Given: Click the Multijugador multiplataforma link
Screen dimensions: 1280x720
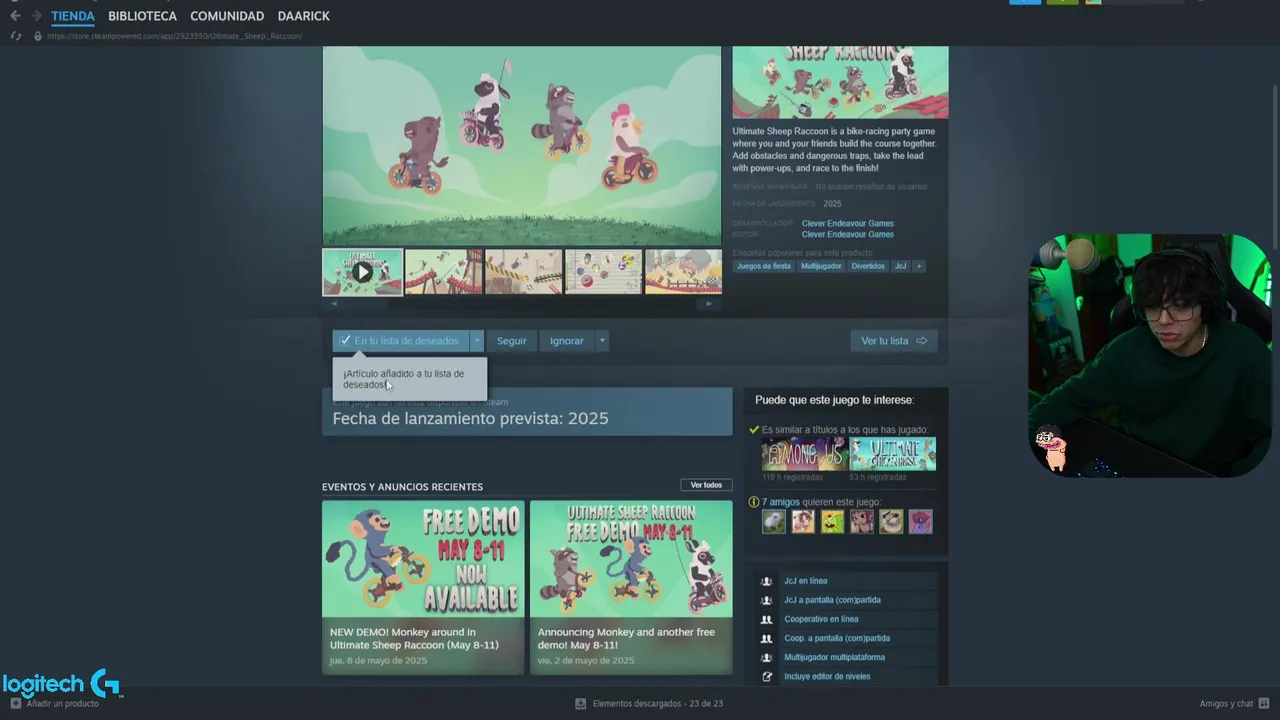Looking at the screenshot, I should tap(834, 657).
